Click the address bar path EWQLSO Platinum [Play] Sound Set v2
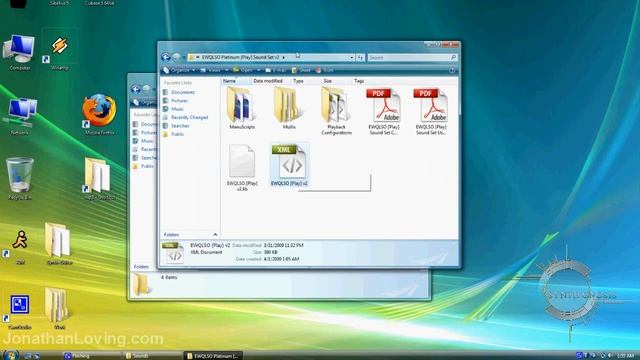The height and width of the screenshot is (360, 640). point(240,58)
